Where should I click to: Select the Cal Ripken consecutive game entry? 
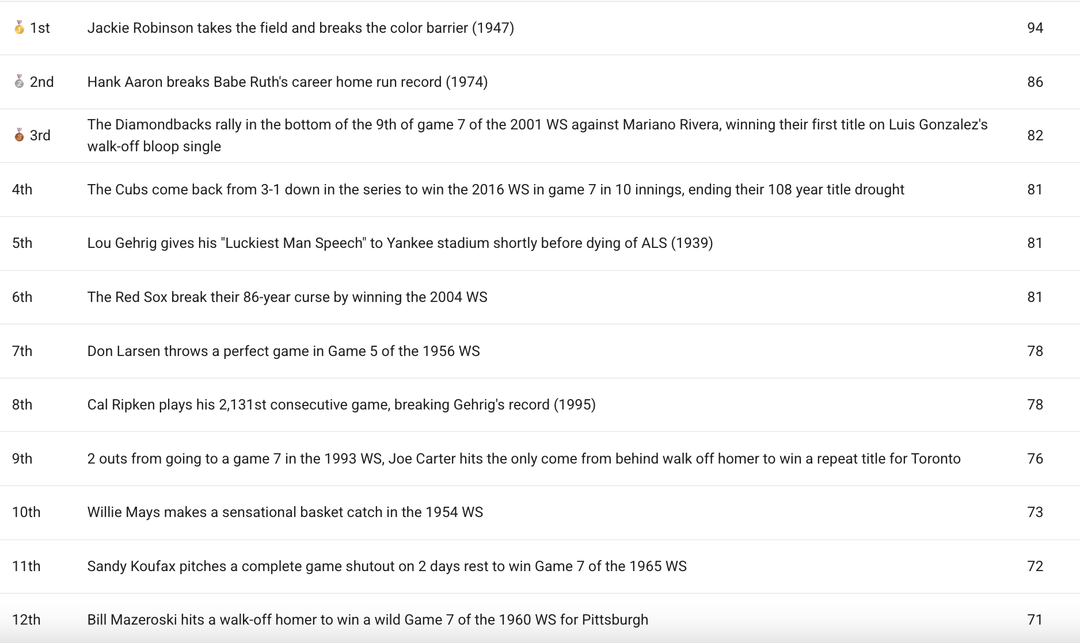point(341,405)
